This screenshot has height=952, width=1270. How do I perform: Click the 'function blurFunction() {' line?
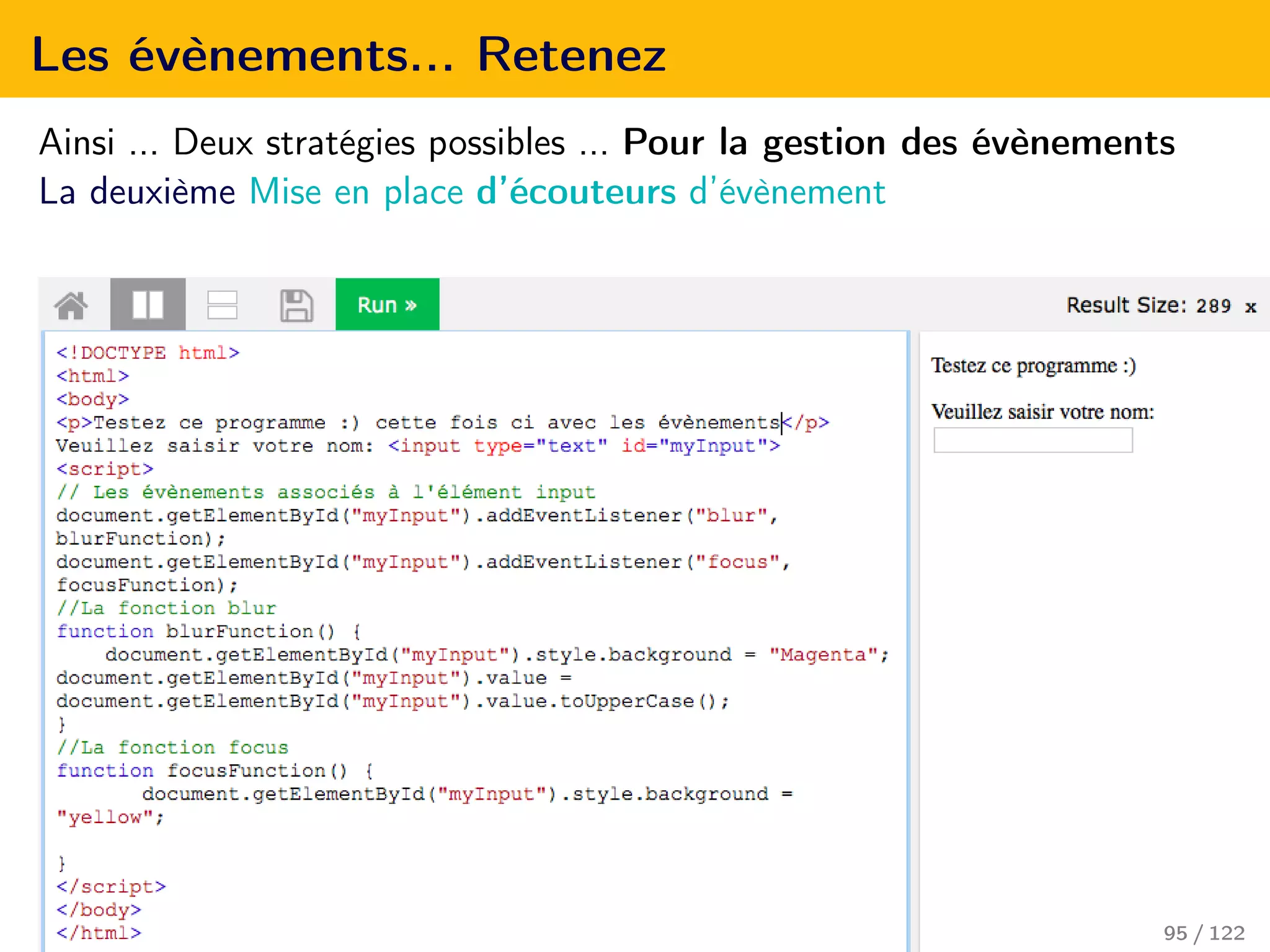[x=209, y=632]
